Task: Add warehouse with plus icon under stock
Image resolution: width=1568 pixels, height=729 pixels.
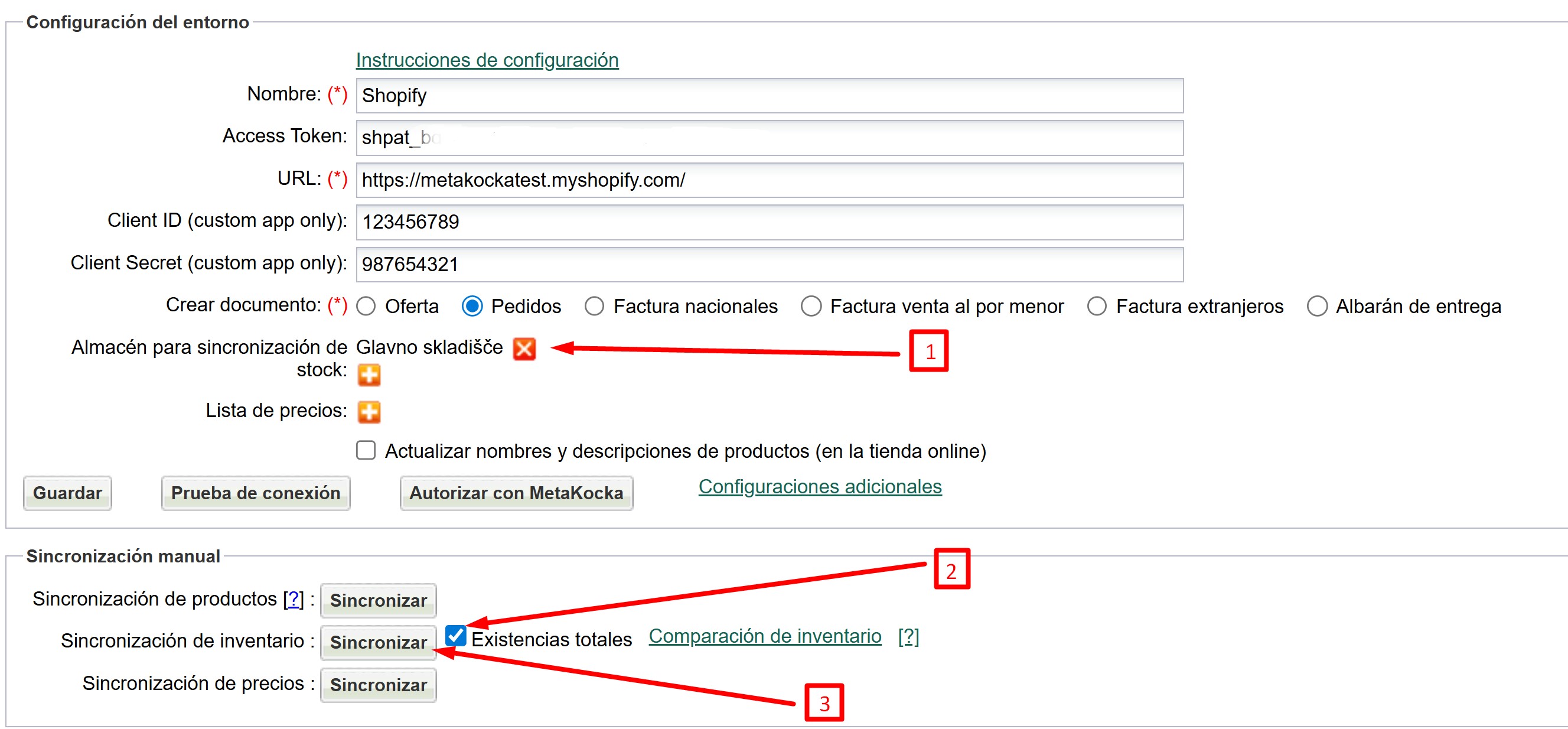Action: tap(369, 375)
